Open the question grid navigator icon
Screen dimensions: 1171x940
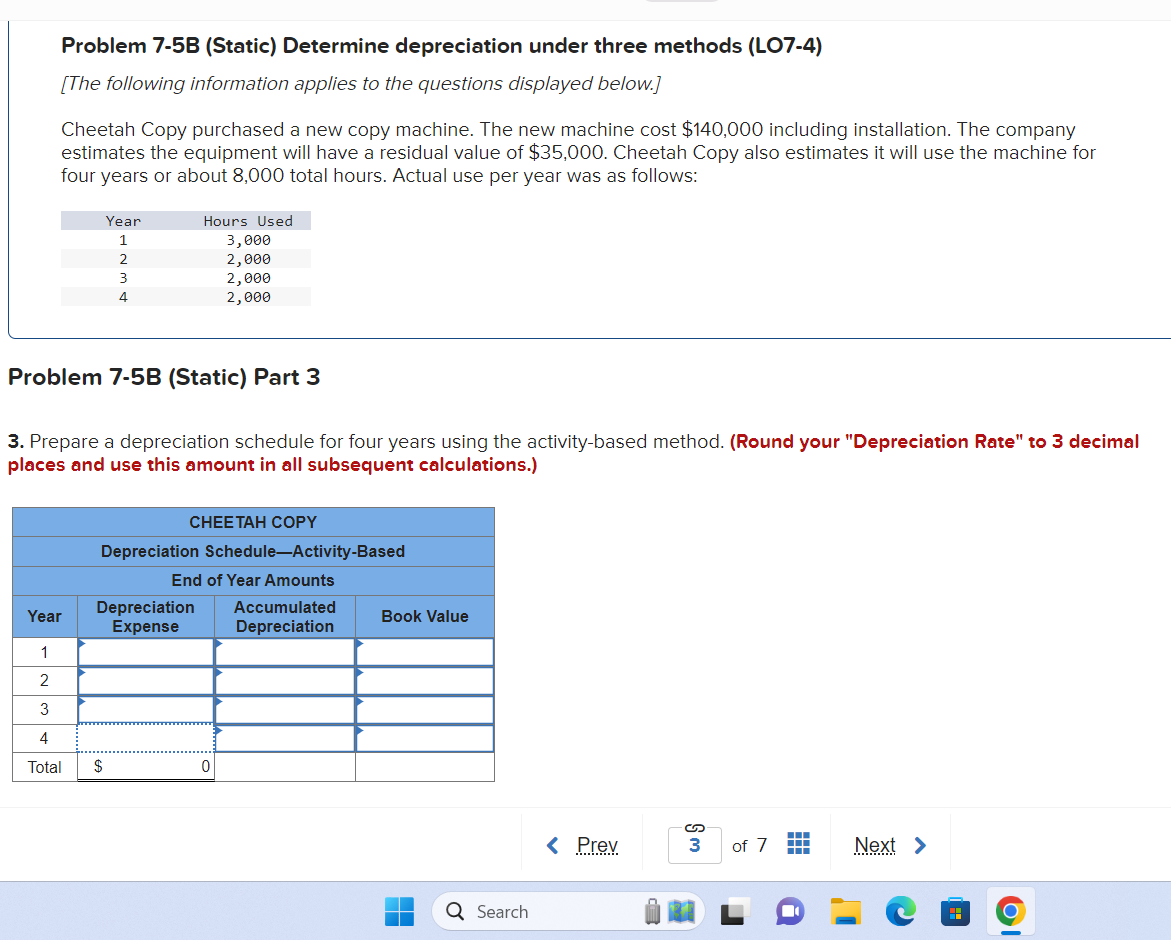click(x=797, y=844)
